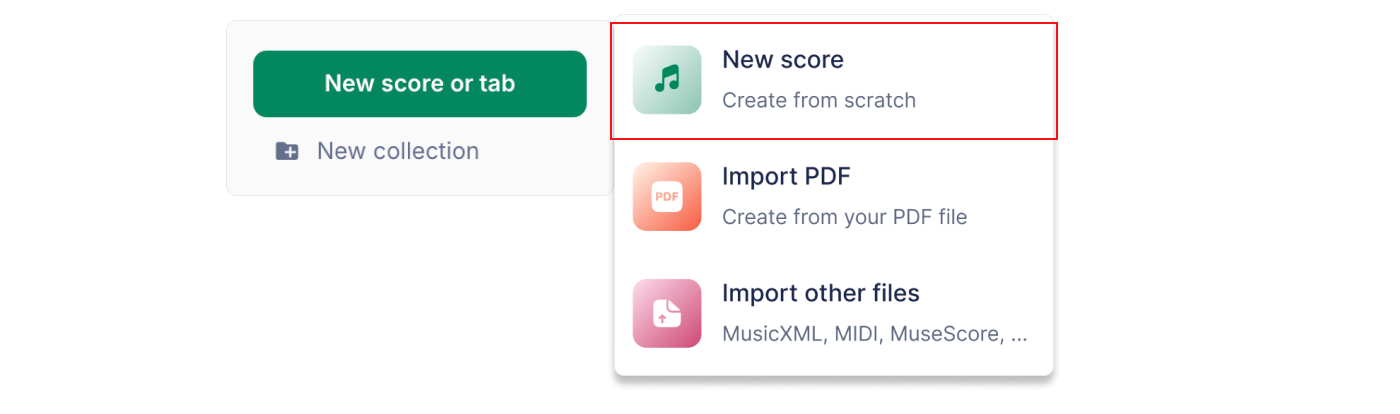
Task: Click the Create from your PDF file description
Action: 844,217
